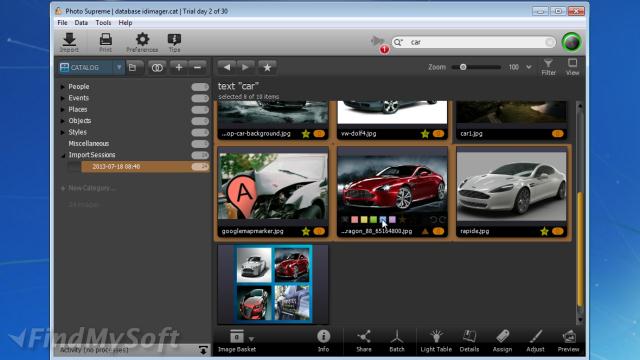The image size is (640, 360).
Task: Collapse the Import Sessions node
Action: (63, 156)
